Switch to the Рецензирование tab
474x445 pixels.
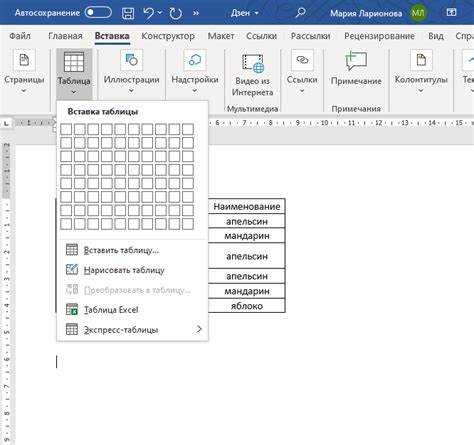pyautogui.click(x=379, y=36)
